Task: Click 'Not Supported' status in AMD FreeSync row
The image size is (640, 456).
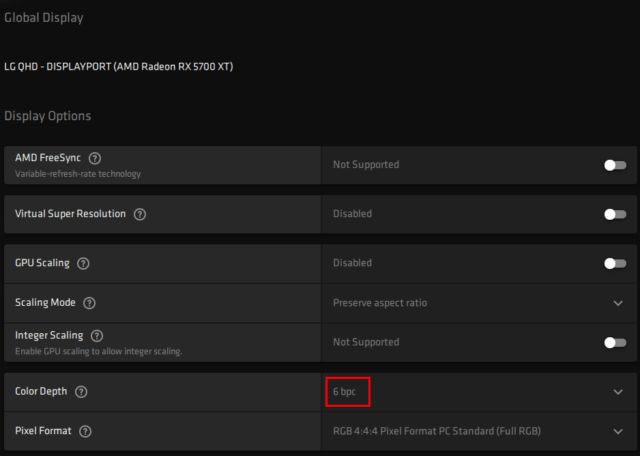Action: coord(366,165)
